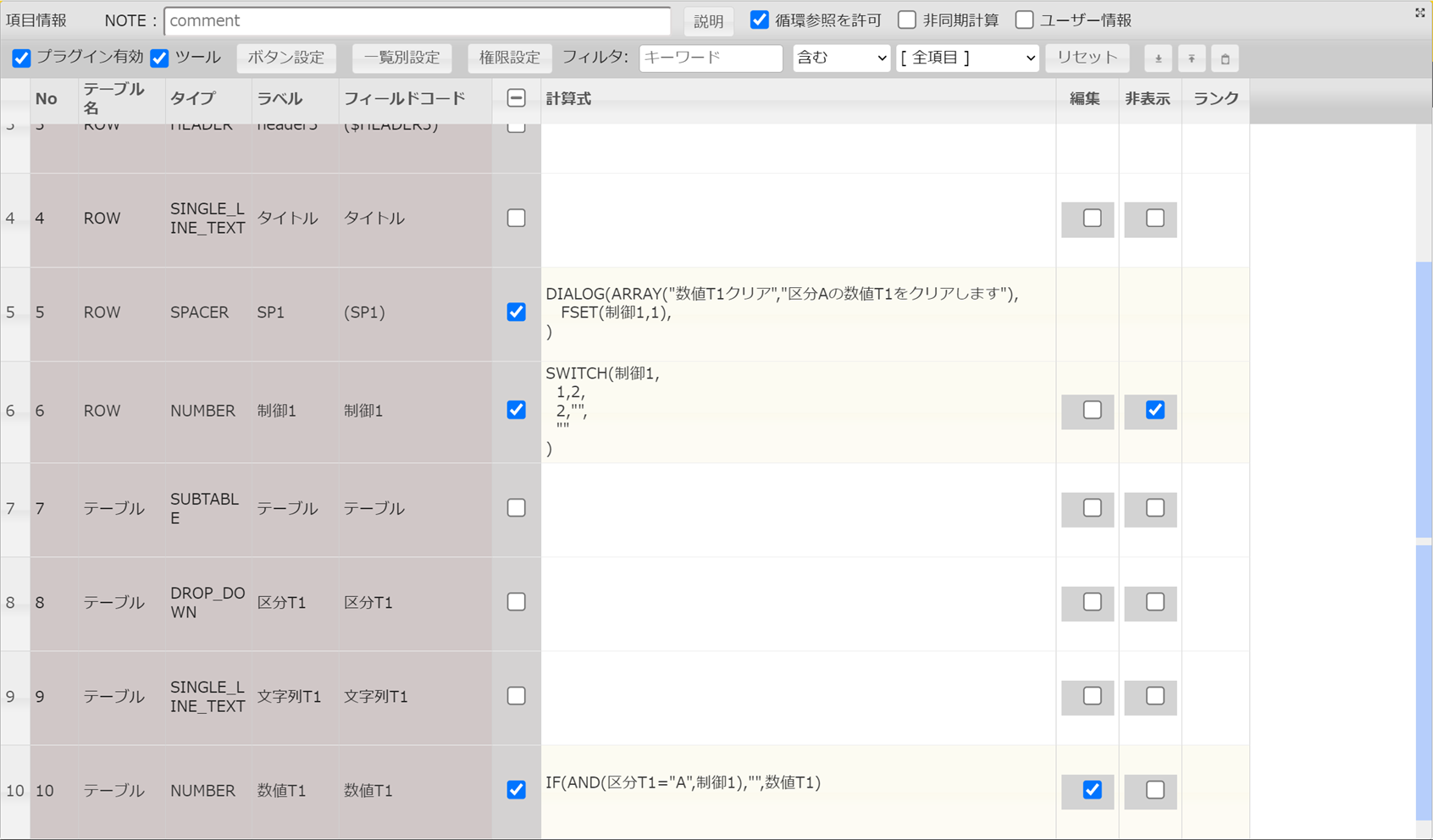This screenshot has width=1433, height=840.
Task: Click the clipboard icon button
Action: [x=1225, y=58]
